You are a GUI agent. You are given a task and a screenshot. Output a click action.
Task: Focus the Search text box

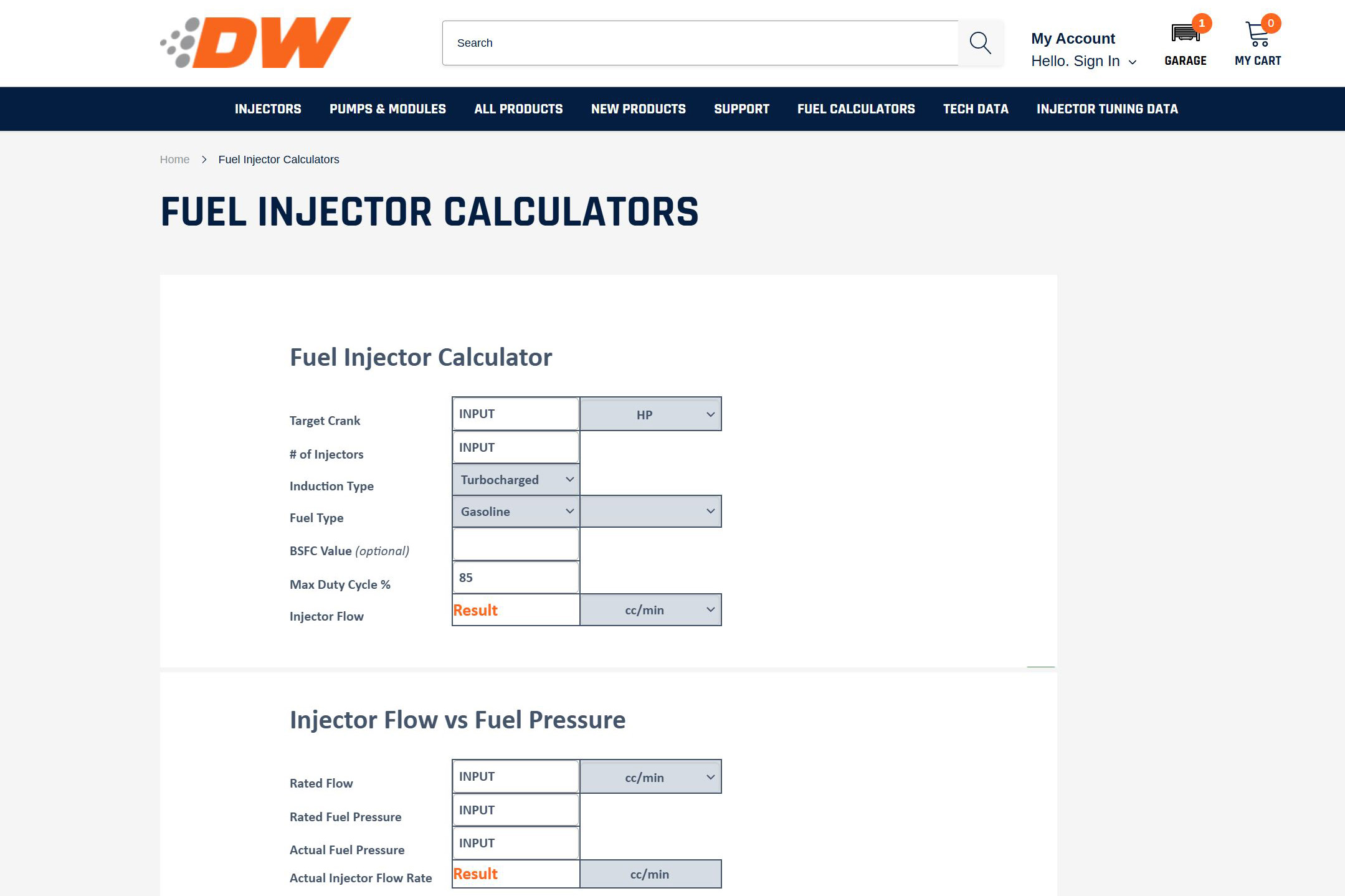tap(700, 43)
